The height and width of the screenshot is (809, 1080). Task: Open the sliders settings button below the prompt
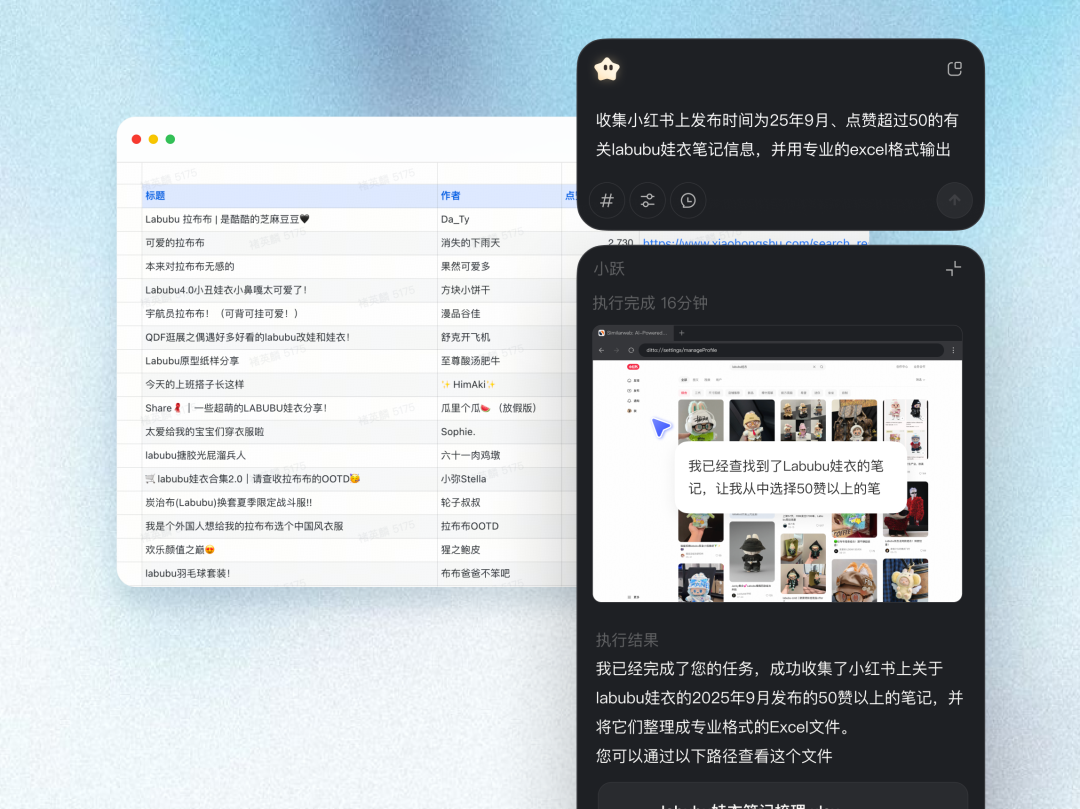[x=647, y=200]
